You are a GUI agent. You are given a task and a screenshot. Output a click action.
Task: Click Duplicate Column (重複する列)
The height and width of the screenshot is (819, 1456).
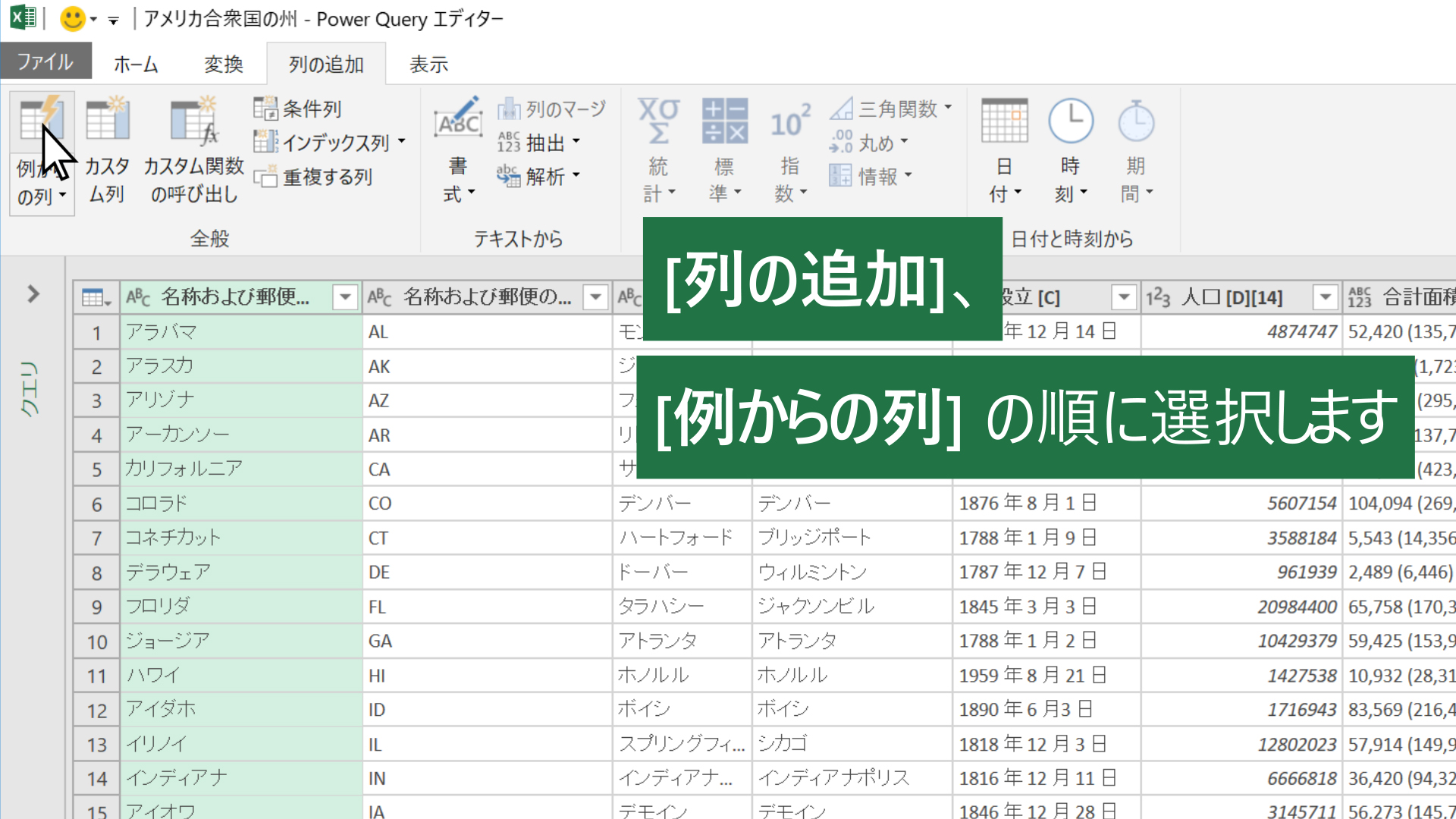pos(313,177)
